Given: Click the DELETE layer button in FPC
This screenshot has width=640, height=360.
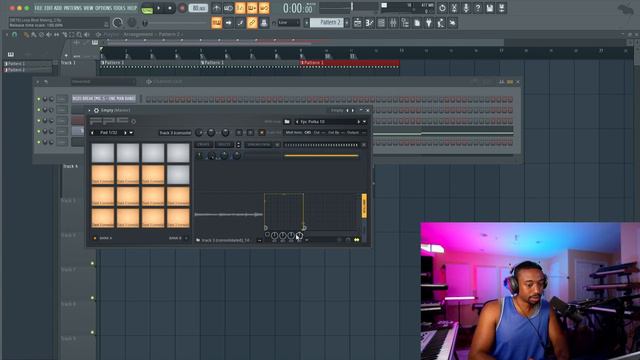Looking at the screenshot, I should 224,145.
